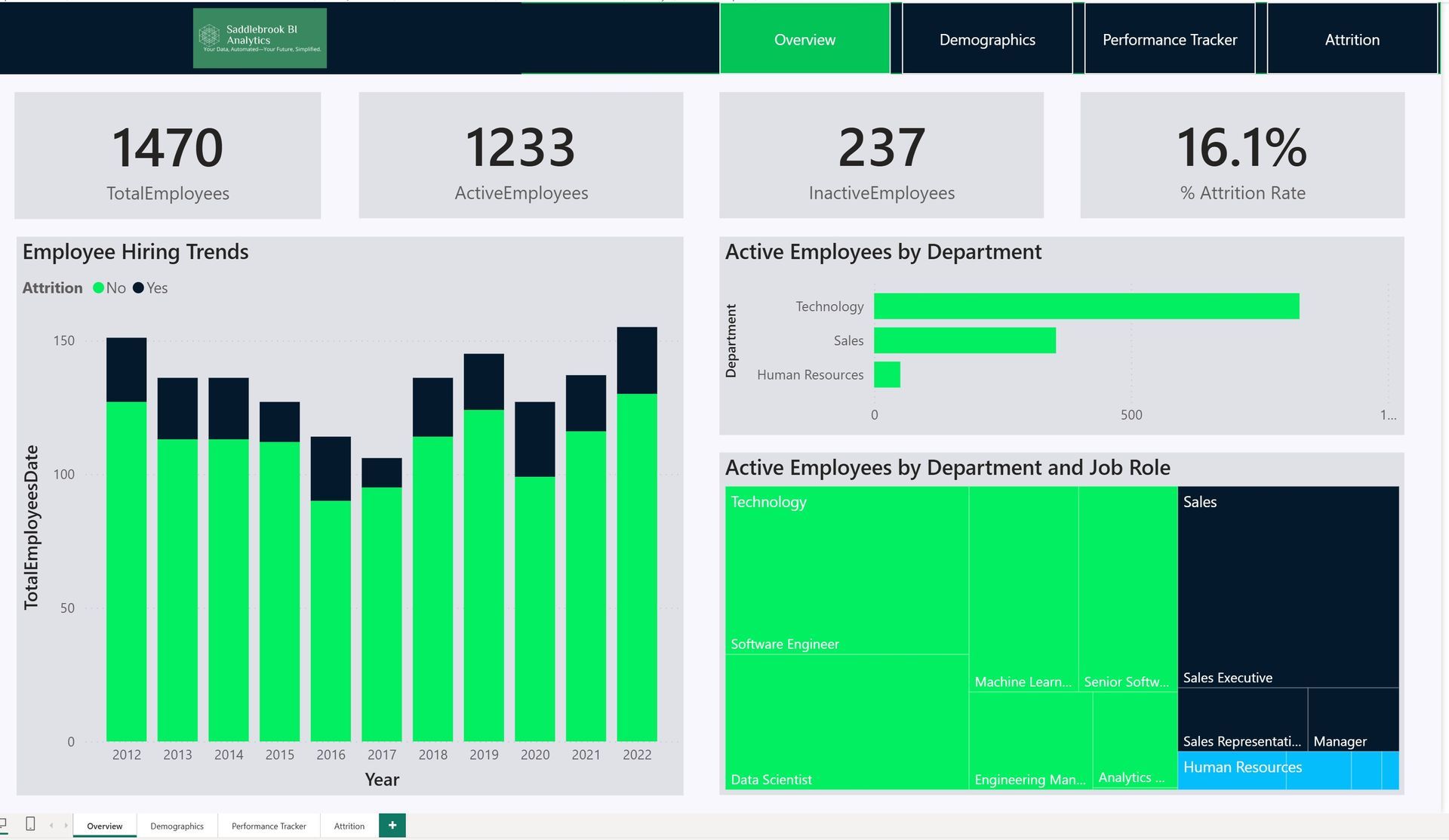Select the Technology bar in department chart
This screenshot has height=840, width=1449.
1086,306
